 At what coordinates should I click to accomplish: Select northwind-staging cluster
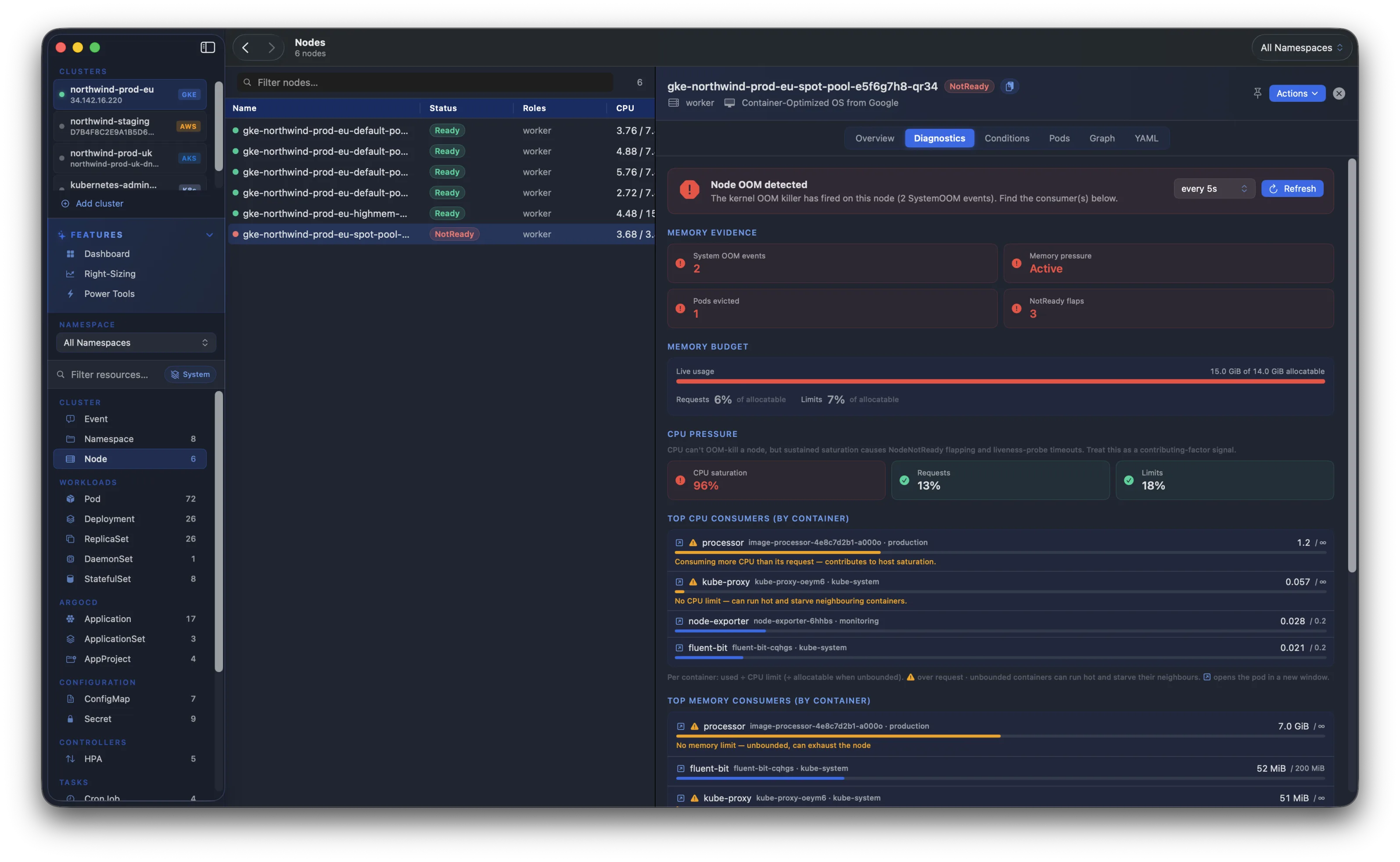[130, 126]
